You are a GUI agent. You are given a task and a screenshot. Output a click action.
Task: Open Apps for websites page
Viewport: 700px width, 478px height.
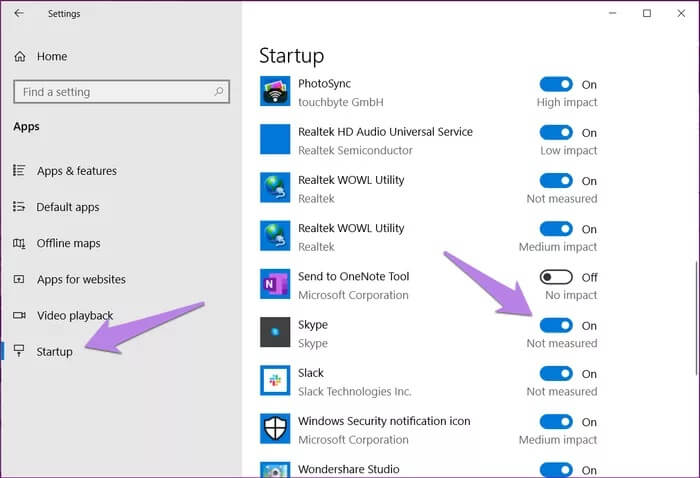click(81, 279)
